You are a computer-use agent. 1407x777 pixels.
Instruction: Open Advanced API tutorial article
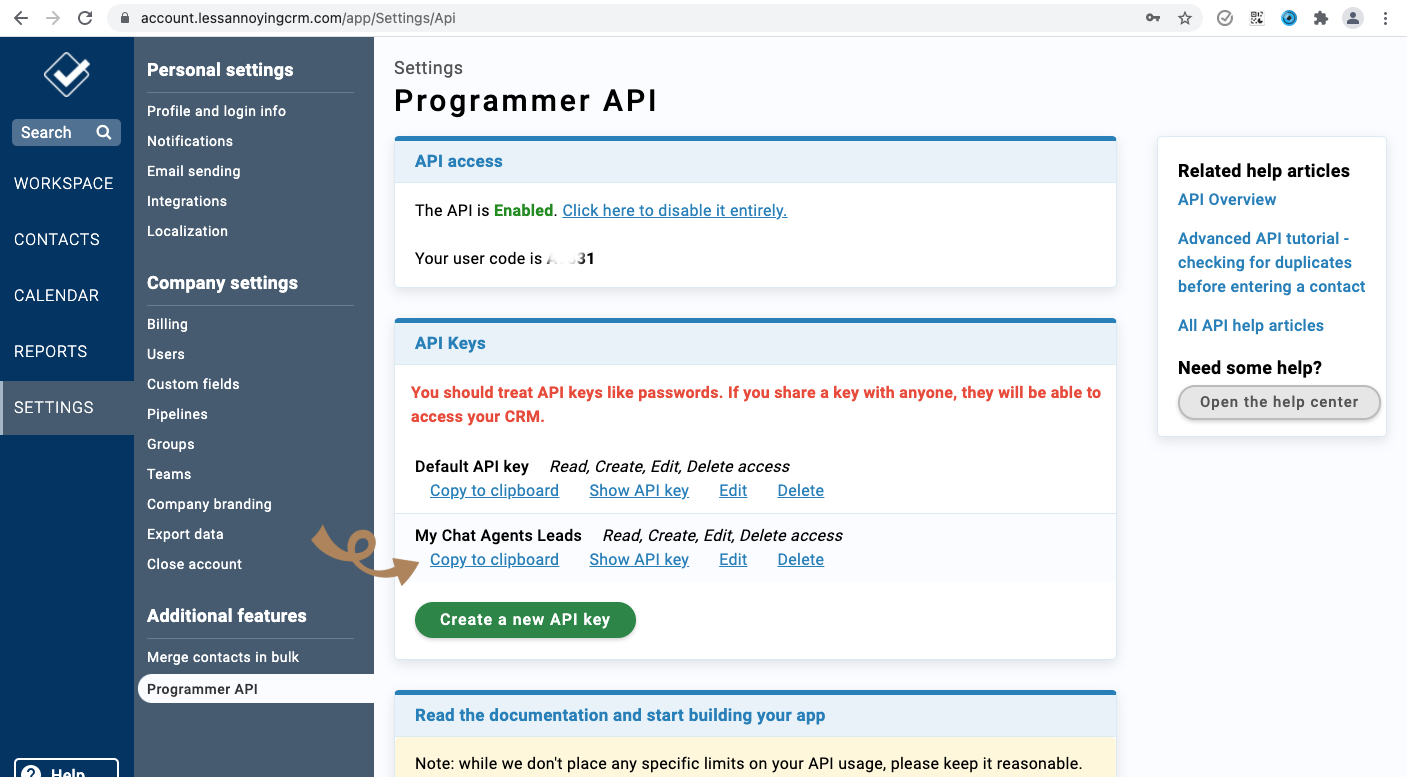pyautogui.click(x=1271, y=262)
